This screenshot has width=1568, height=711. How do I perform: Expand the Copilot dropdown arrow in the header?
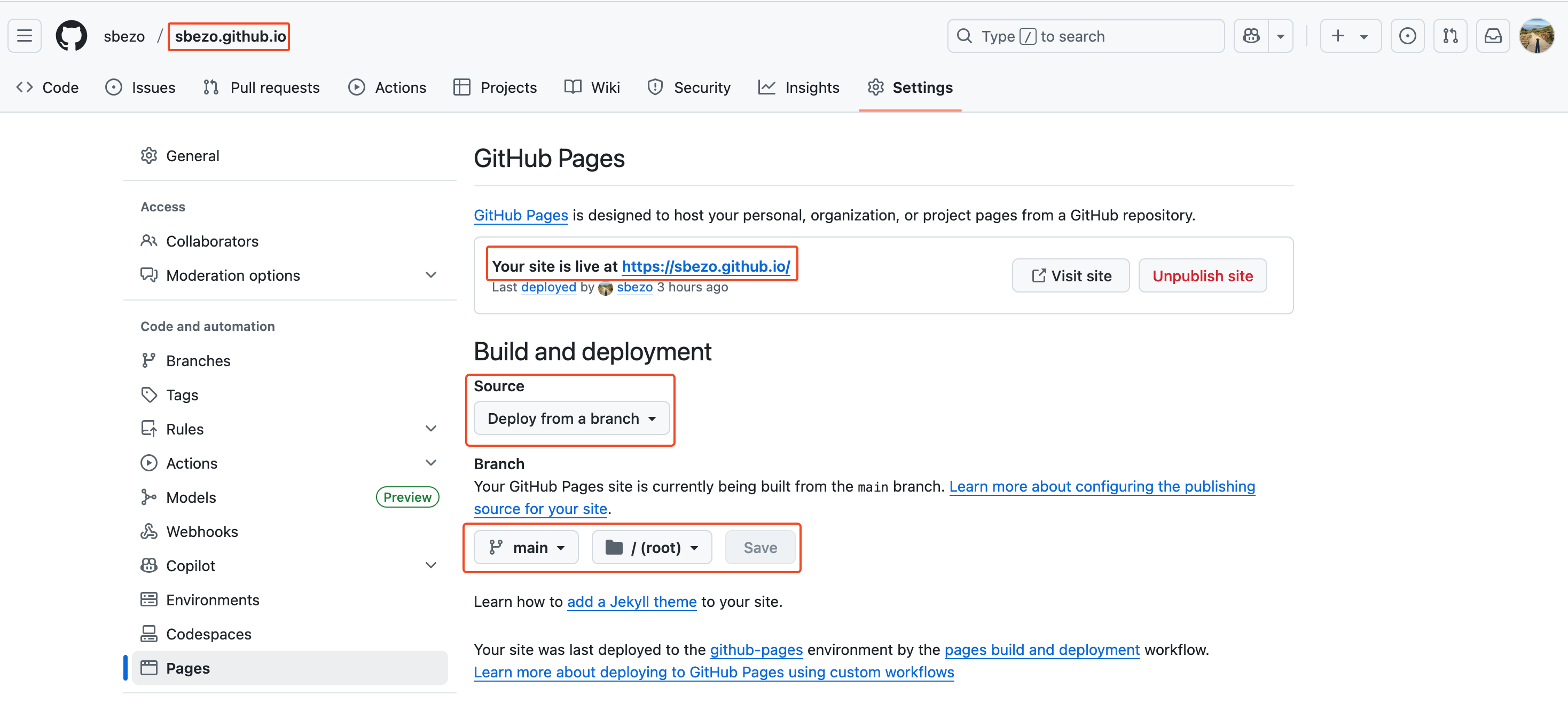point(1281,36)
